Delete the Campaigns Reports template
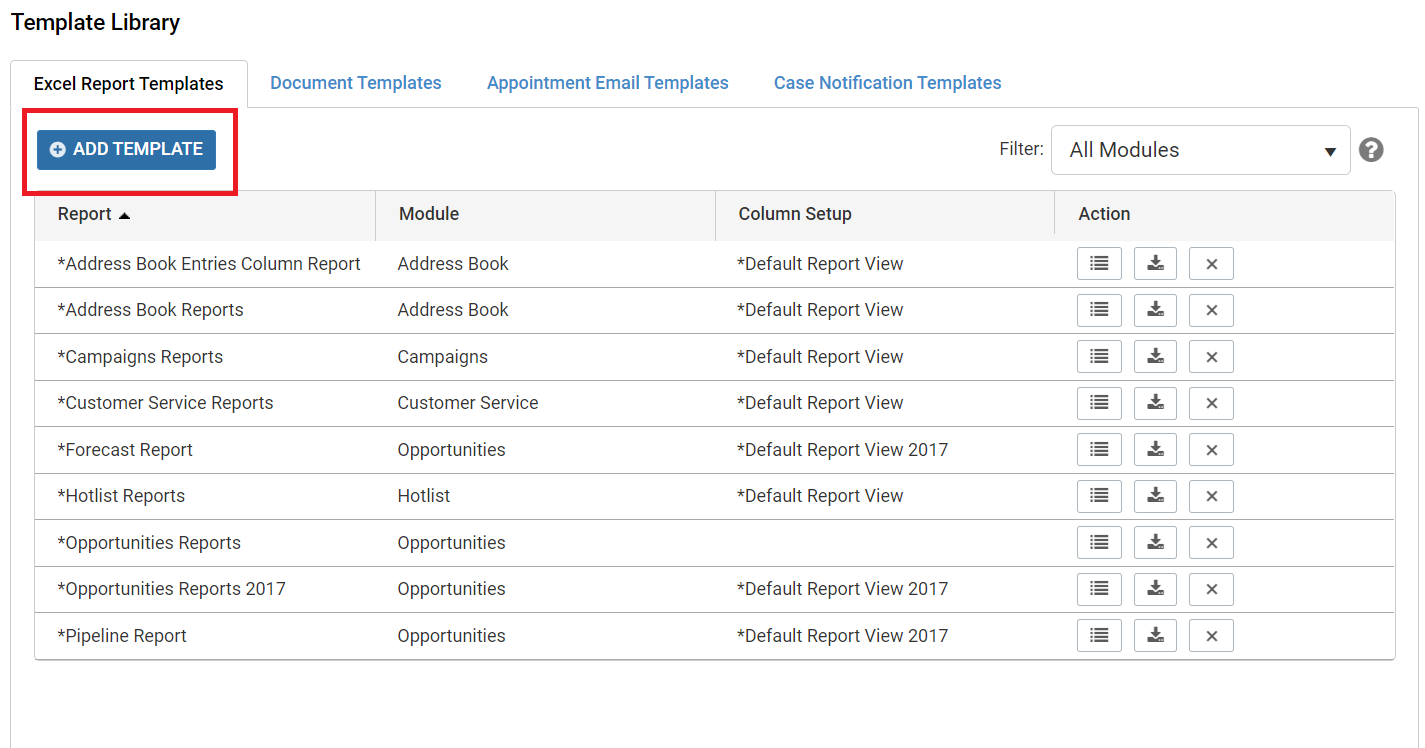The image size is (1425, 748). coord(1211,357)
